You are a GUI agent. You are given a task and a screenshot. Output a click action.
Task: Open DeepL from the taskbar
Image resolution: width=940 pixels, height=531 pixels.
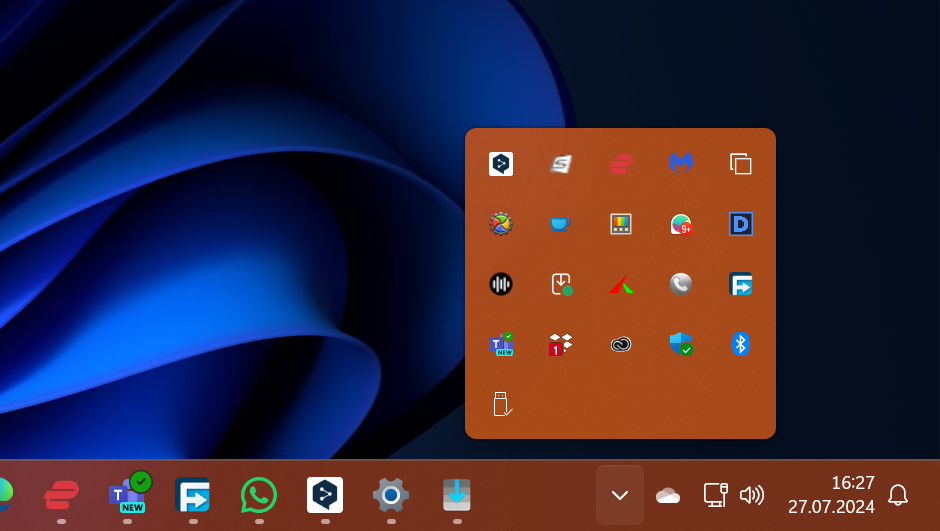pyautogui.click(x=325, y=495)
